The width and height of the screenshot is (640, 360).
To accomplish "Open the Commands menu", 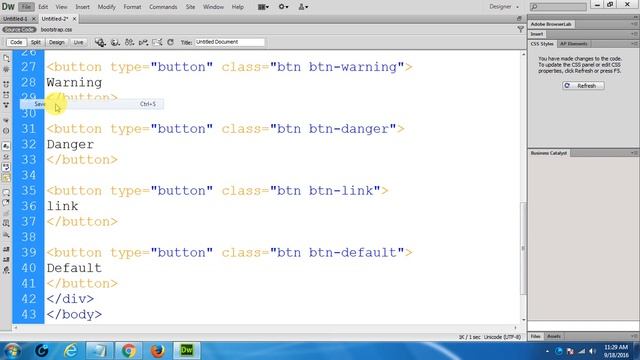I will pyautogui.click(x=163, y=7).
